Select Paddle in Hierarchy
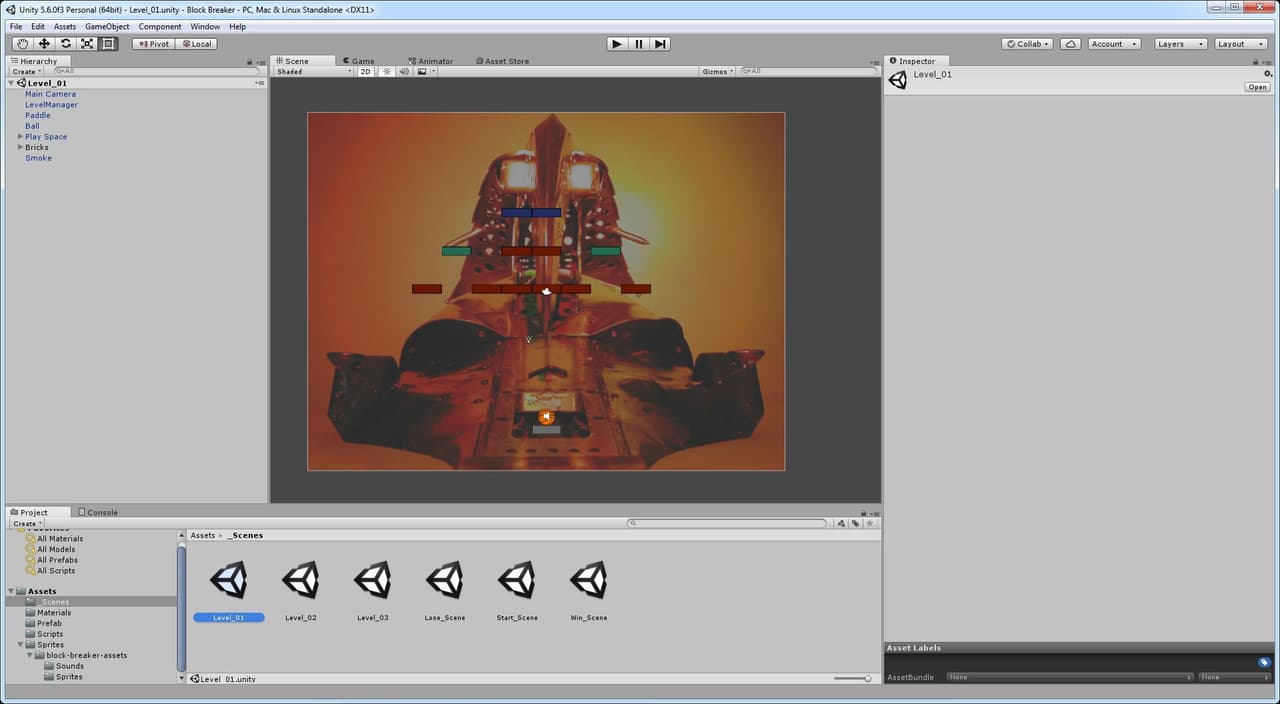 [38, 115]
